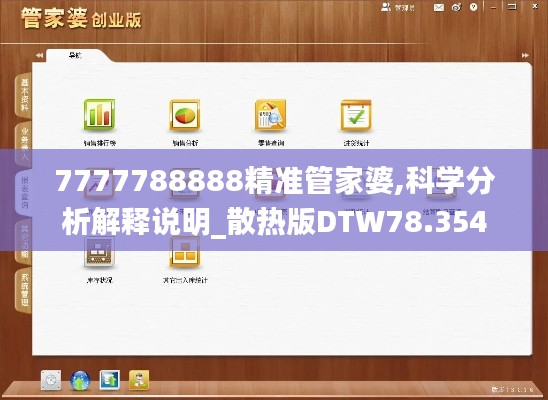Viewport: 548px width, 400px height.
Task: Open the 销售分析 pie chart icon
Action: (185, 115)
